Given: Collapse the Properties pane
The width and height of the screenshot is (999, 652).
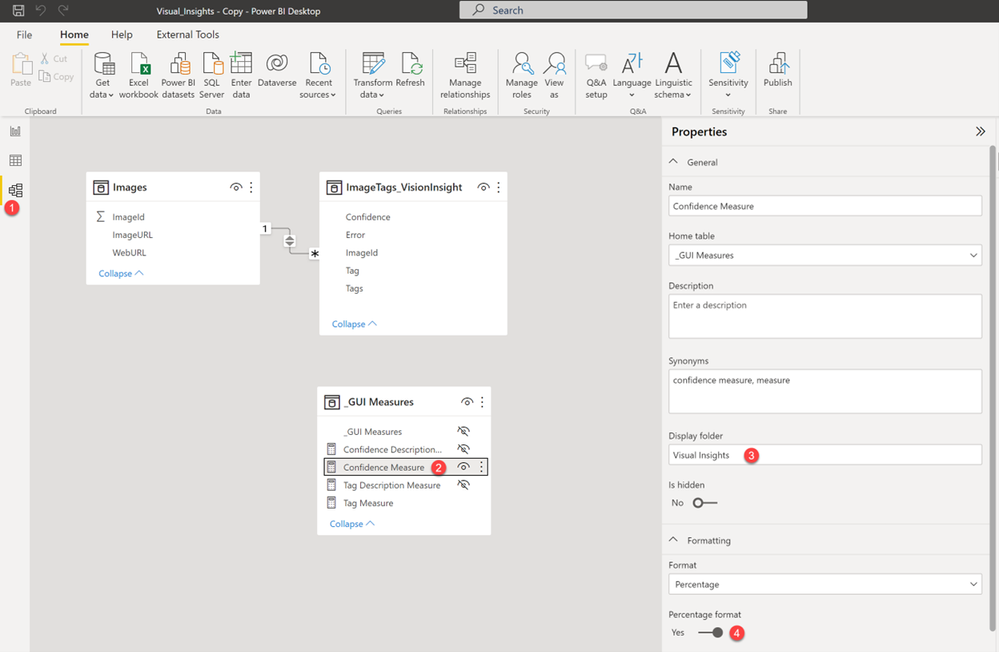Looking at the screenshot, I should coord(980,131).
